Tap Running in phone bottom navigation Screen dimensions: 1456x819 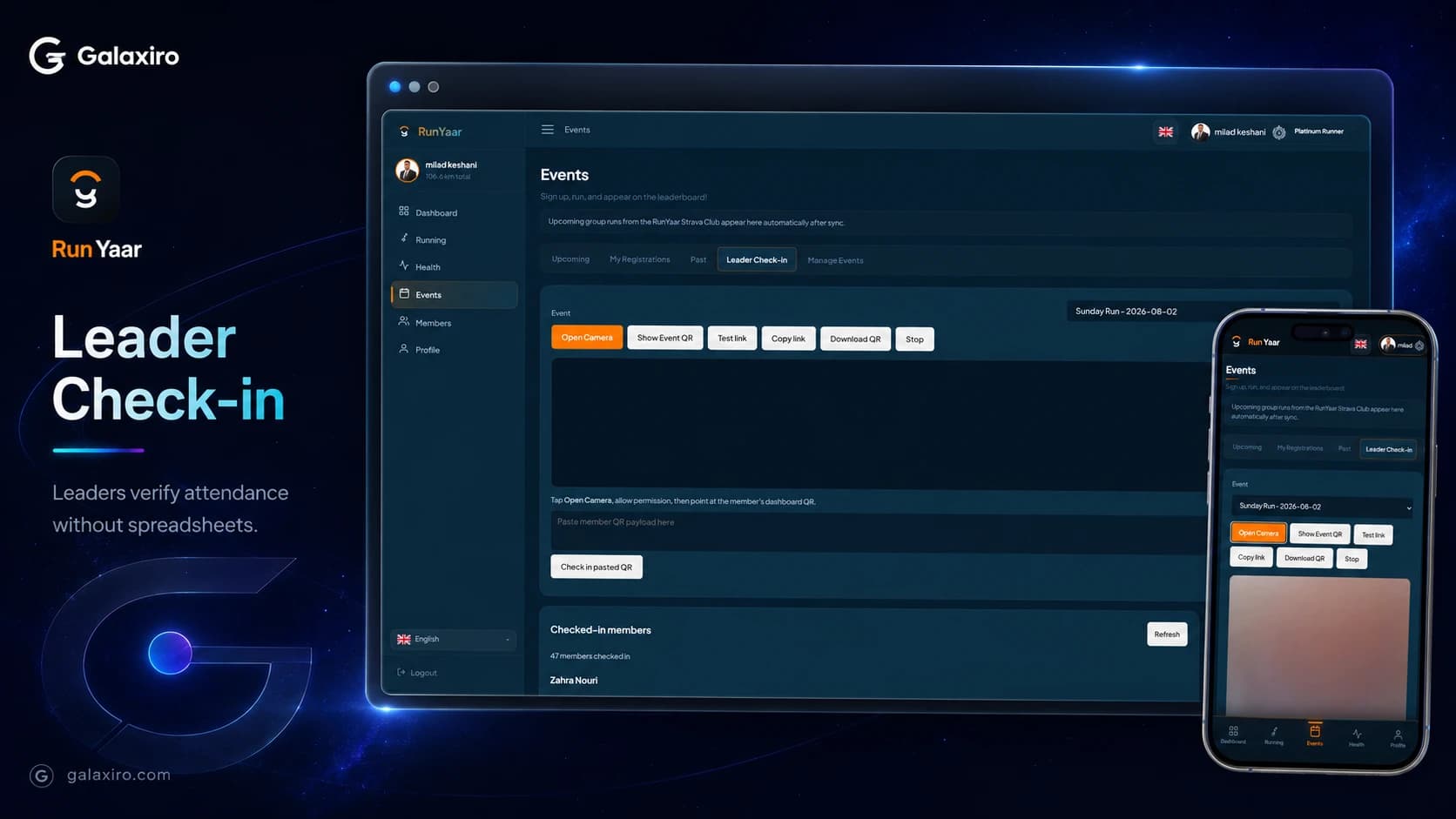click(1274, 735)
